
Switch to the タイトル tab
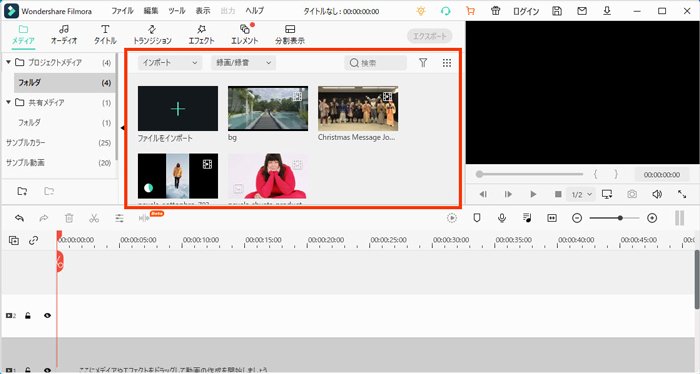click(105, 34)
